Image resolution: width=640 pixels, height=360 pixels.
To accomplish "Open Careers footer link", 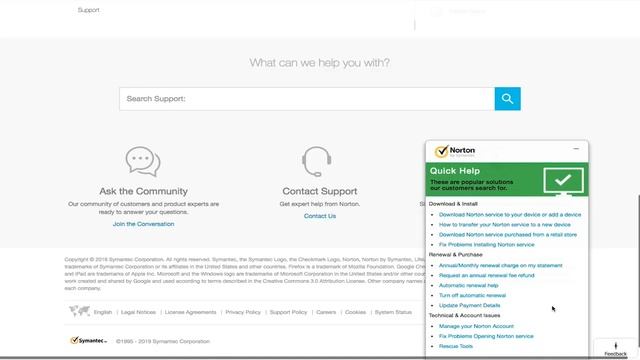I will tap(326, 312).
